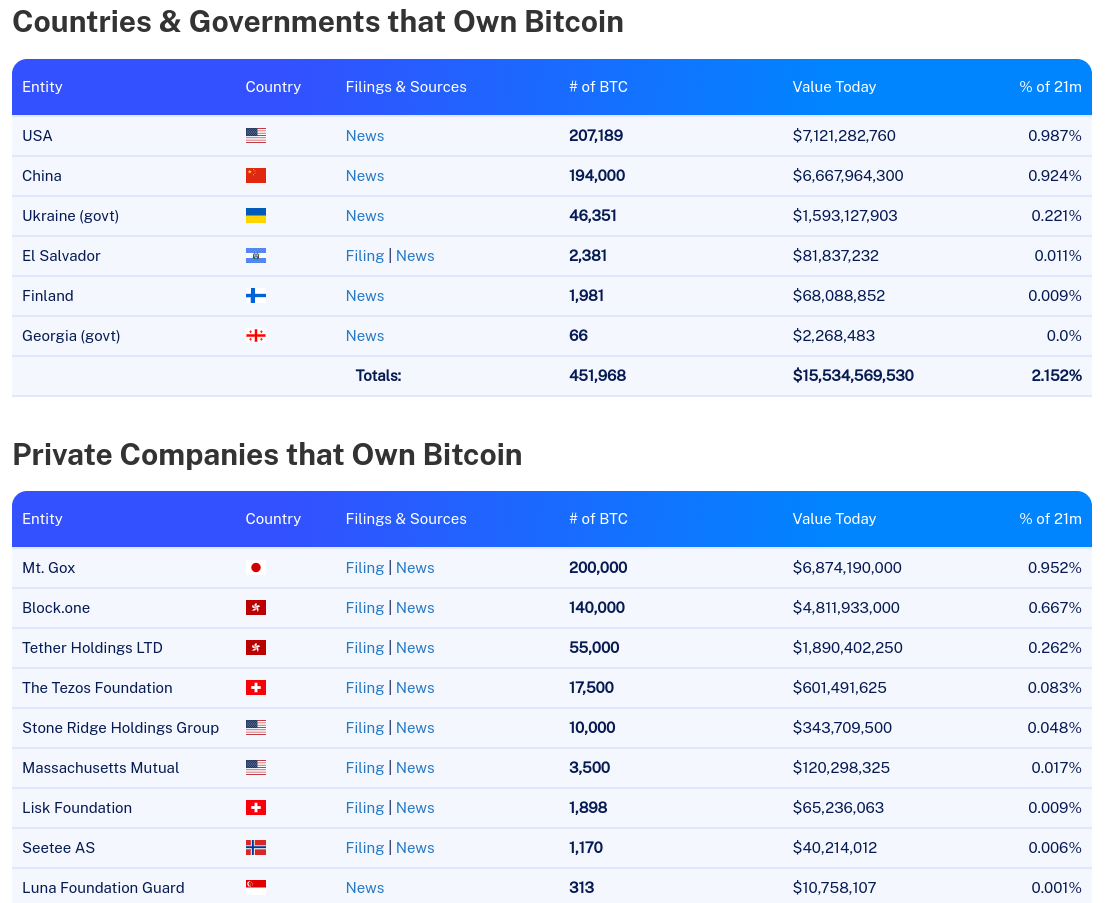Click the Singapore flag for Luna Foundation Guard

(x=256, y=887)
